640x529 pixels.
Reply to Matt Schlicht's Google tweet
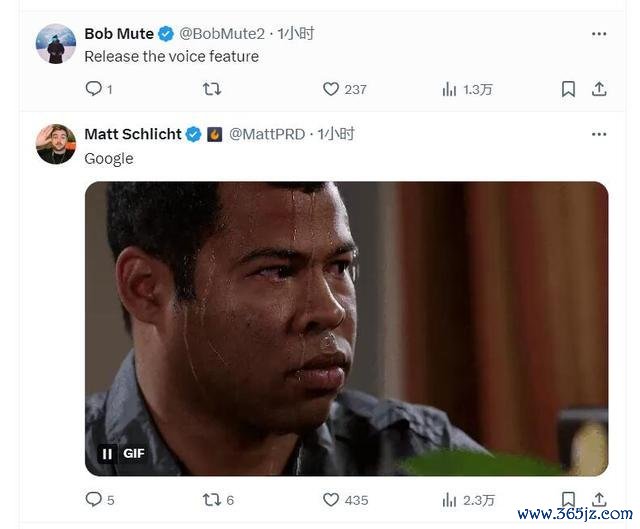93,499
